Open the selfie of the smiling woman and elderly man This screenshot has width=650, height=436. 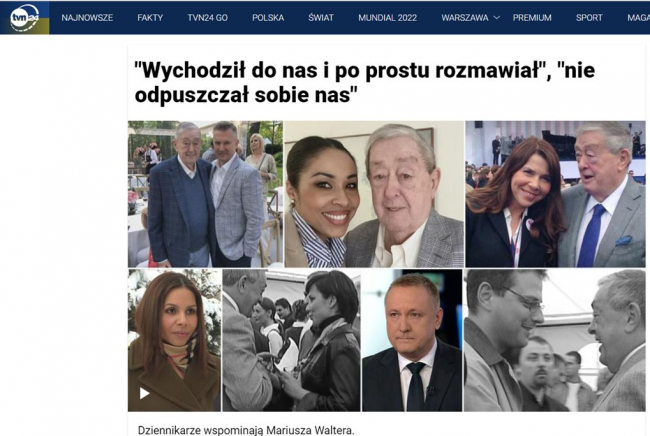tap(374, 194)
